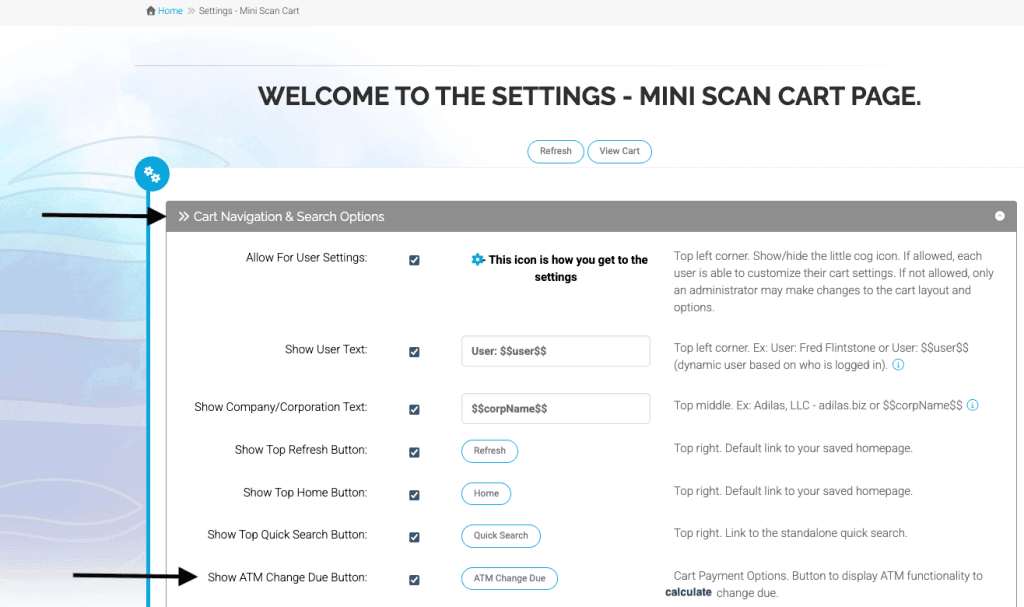Click info icon beside Show User Text description
1024x607 pixels.
click(898, 365)
